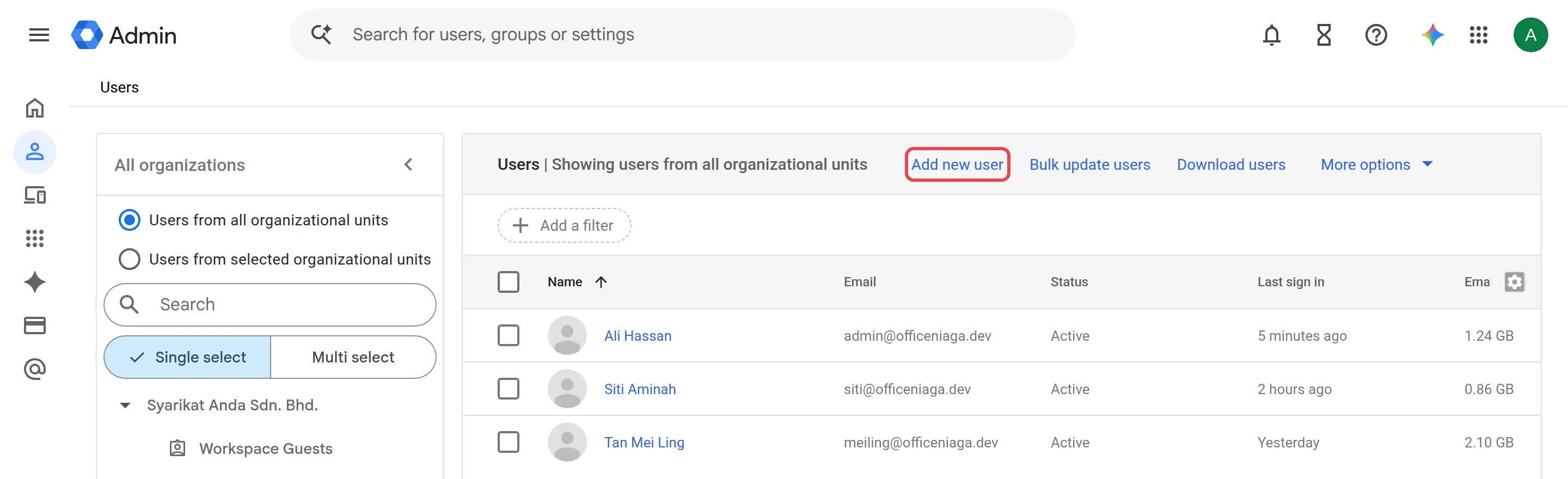Open the account avatar A
Screen dimensions: 1568x479
click(x=1530, y=35)
